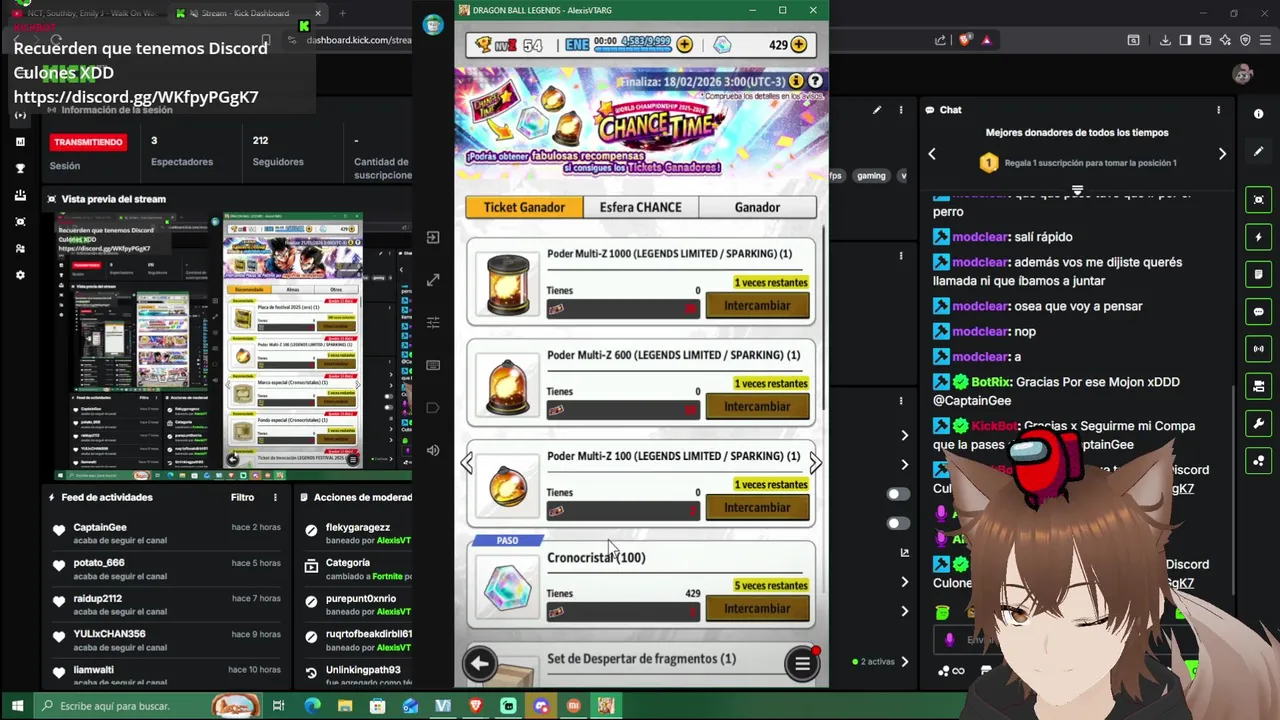Click the green lightning bolt sidebar icon
This screenshot has height=720, width=1280.
click(1259, 237)
